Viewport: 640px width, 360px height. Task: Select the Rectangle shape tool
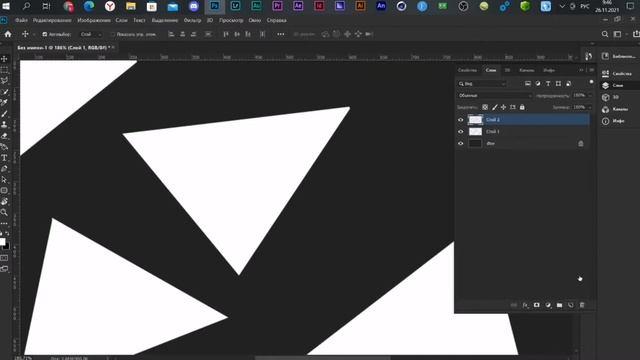[4, 191]
